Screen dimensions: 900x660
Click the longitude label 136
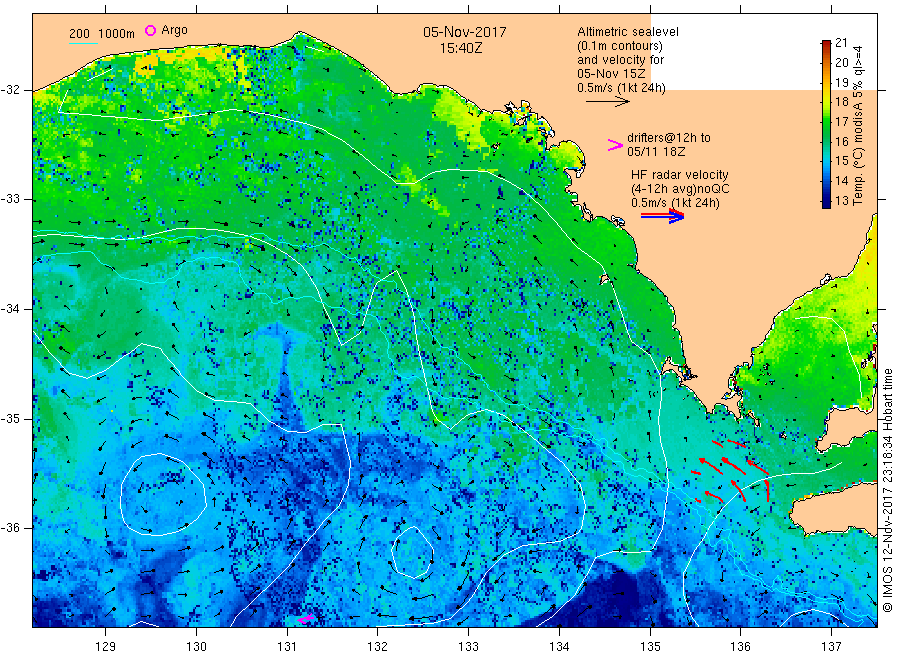click(740, 646)
